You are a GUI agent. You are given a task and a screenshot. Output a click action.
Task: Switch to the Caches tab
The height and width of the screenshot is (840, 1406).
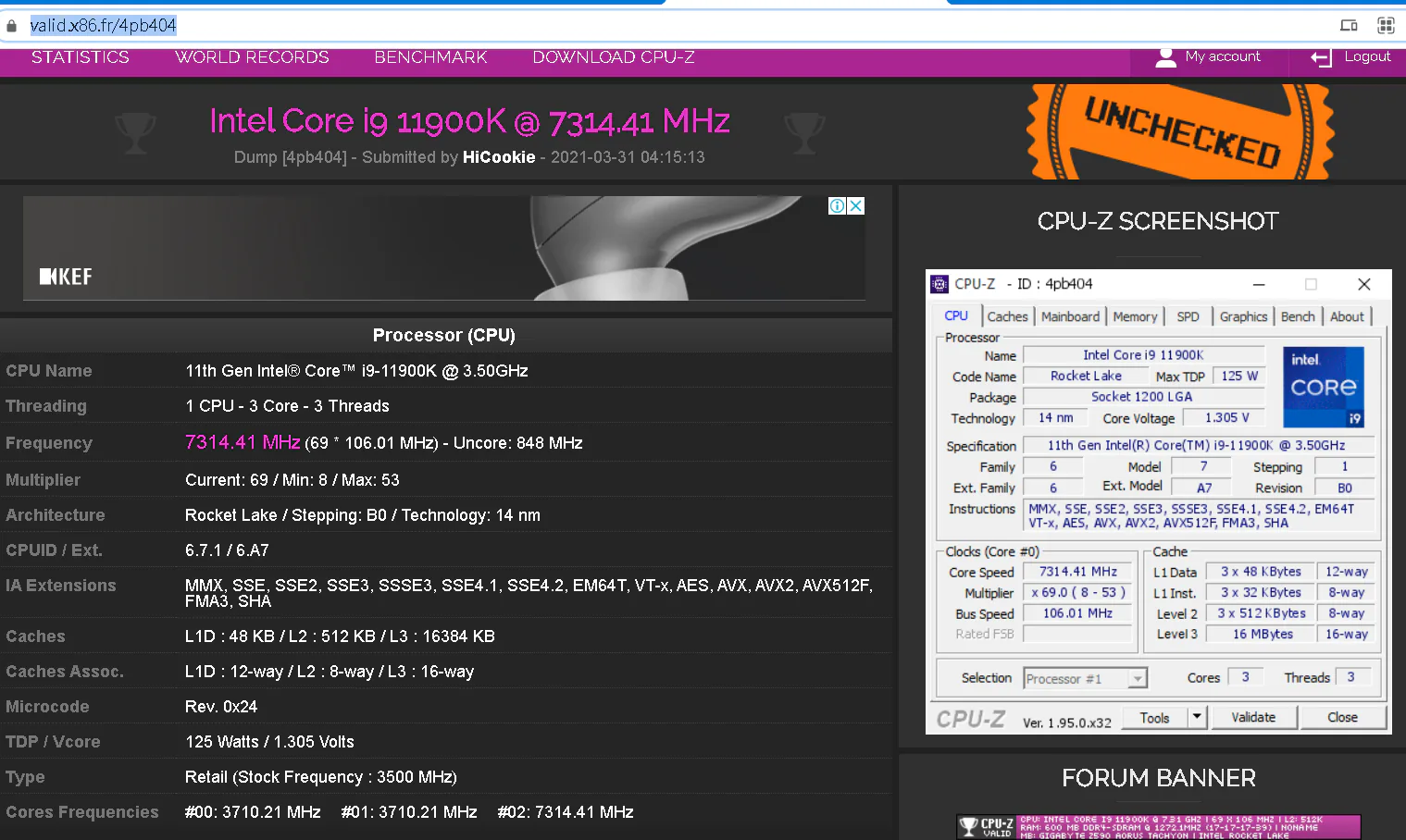pos(1007,316)
